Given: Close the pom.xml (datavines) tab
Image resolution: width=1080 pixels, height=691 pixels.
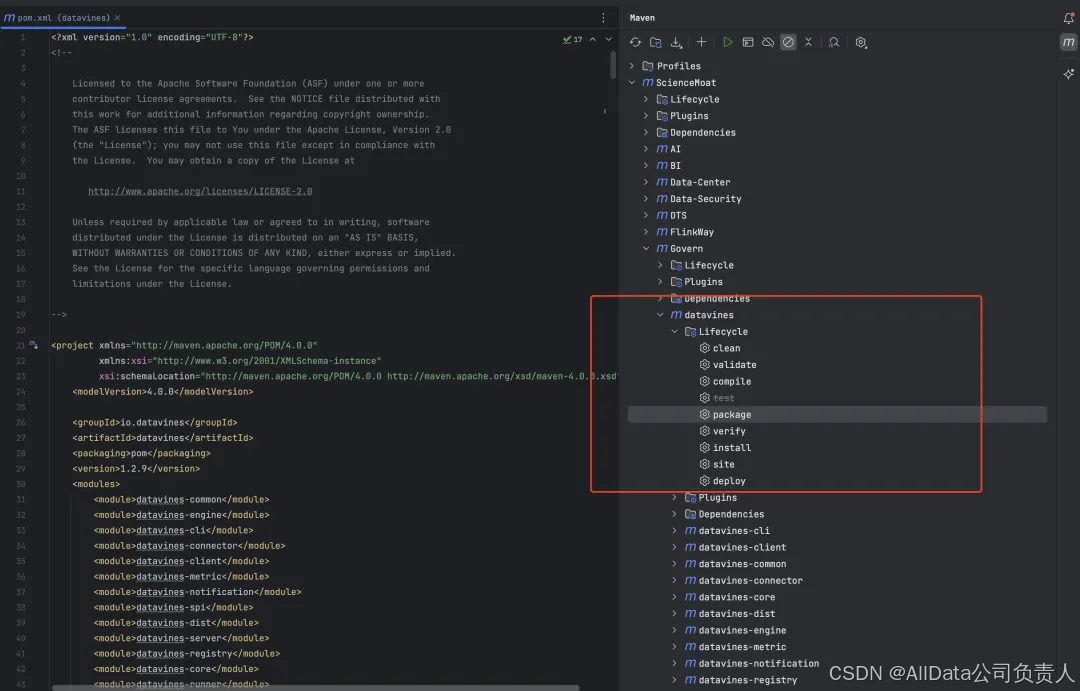Looking at the screenshot, I should pyautogui.click(x=117, y=18).
